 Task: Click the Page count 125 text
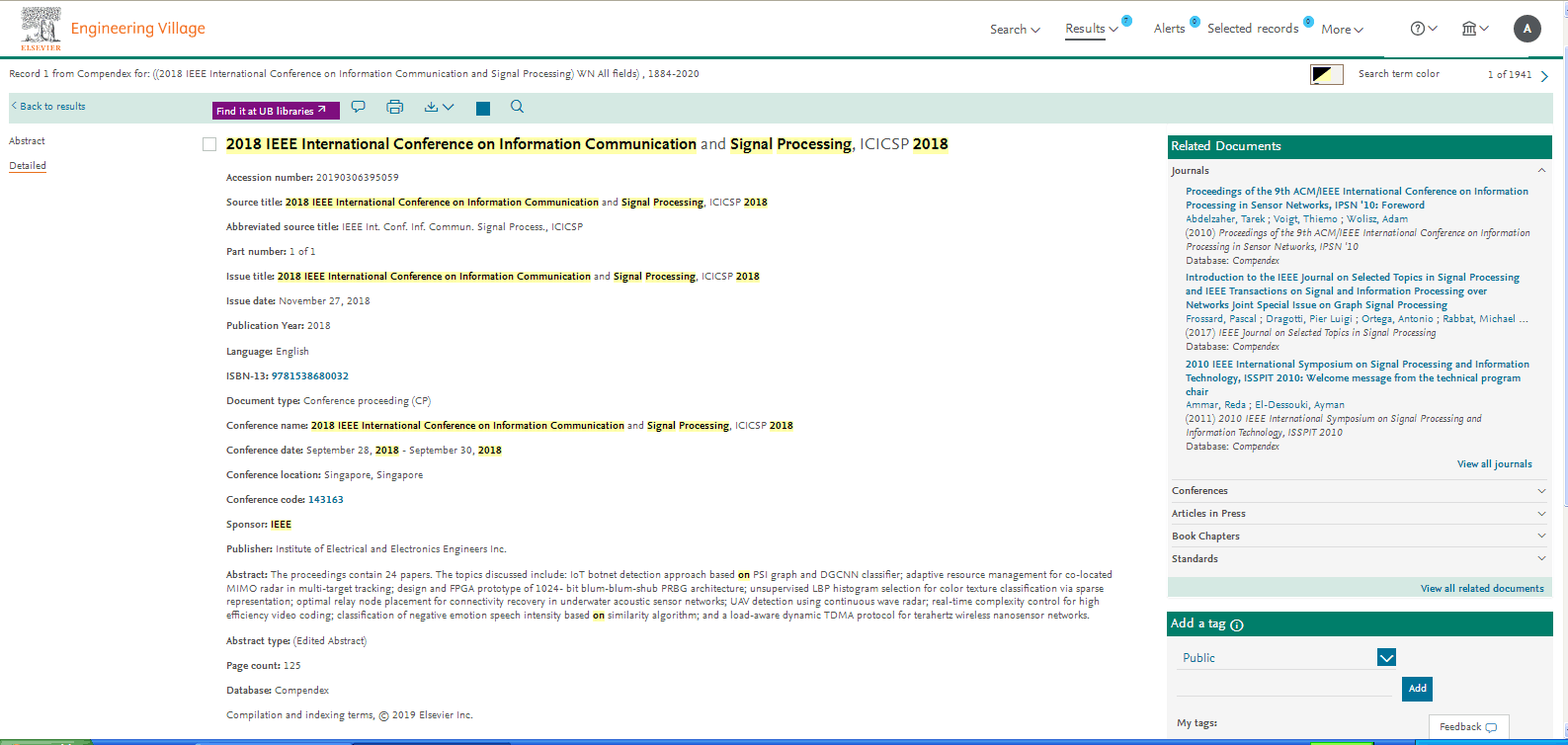(264, 666)
